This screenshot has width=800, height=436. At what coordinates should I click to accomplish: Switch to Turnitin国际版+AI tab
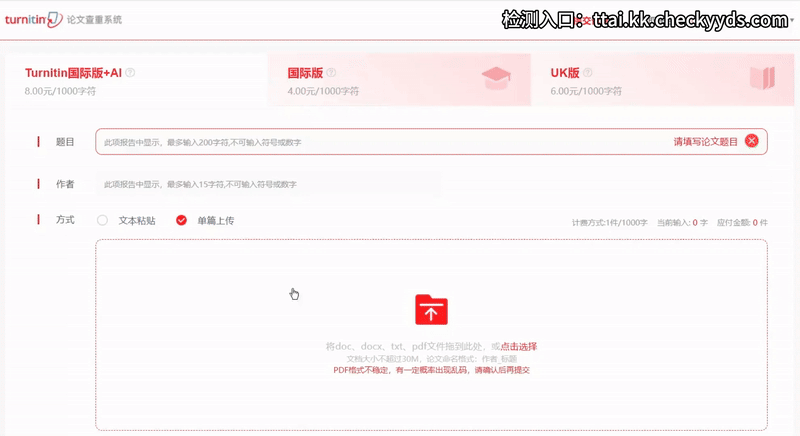click(75, 73)
